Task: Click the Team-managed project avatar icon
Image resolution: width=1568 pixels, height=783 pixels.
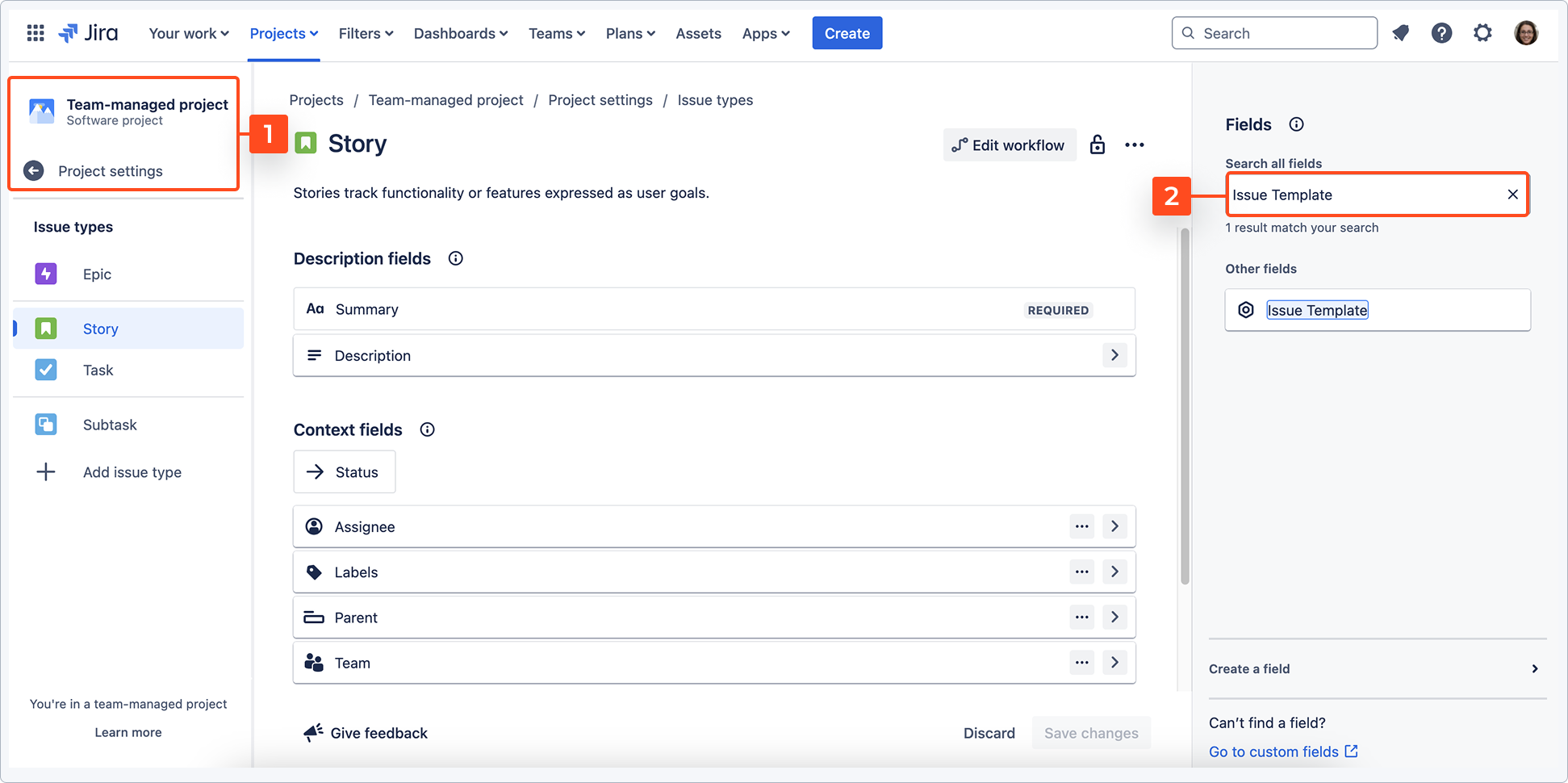Action: click(42, 111)
